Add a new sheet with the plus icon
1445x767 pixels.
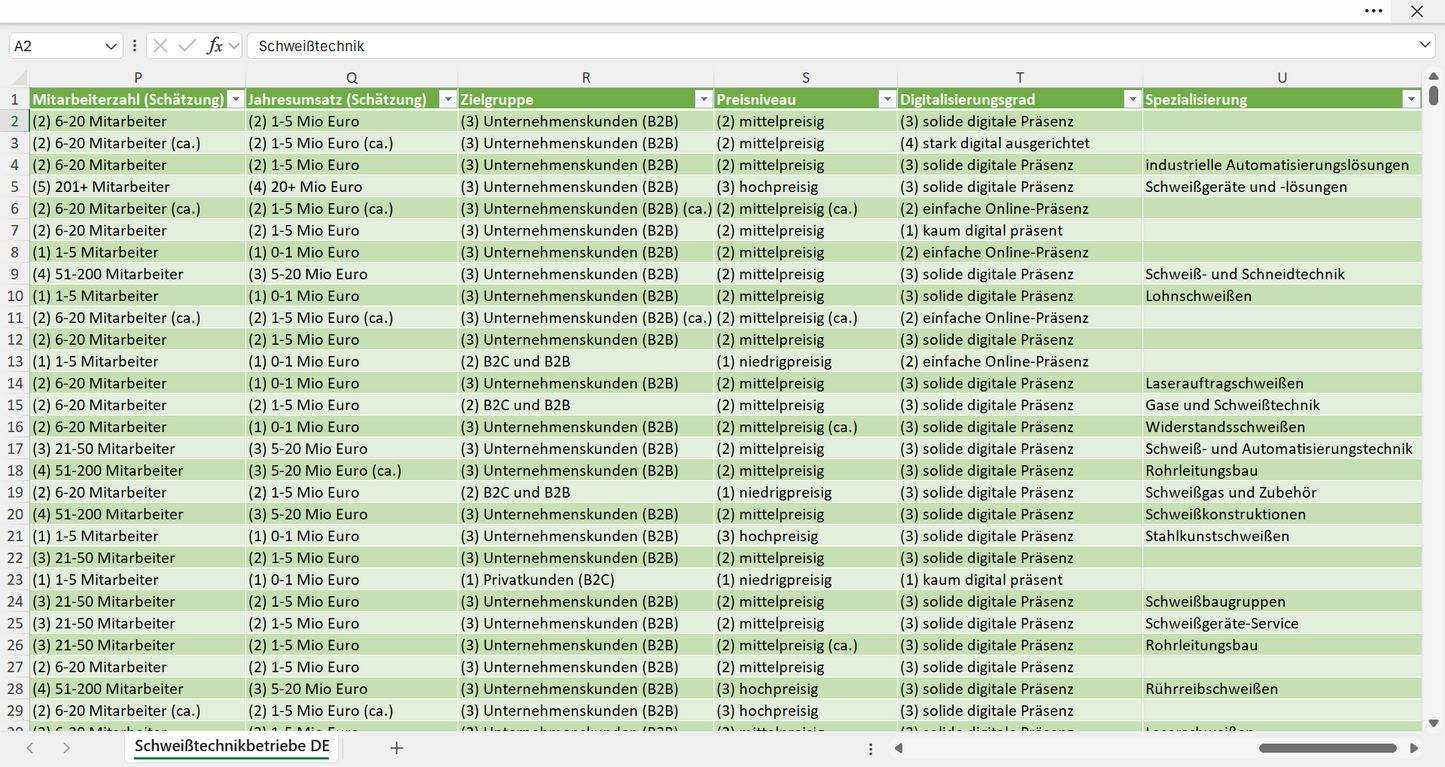(x=396, y=748)
